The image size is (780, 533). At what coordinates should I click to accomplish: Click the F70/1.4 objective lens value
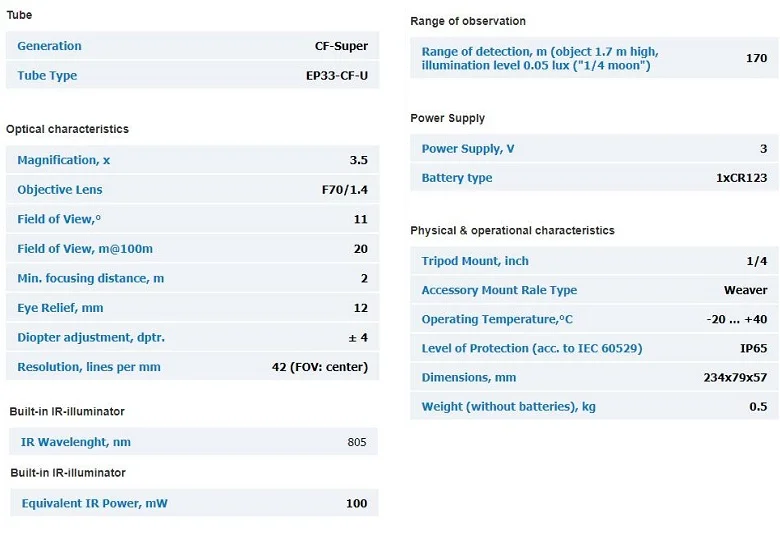tap(345, 190)
